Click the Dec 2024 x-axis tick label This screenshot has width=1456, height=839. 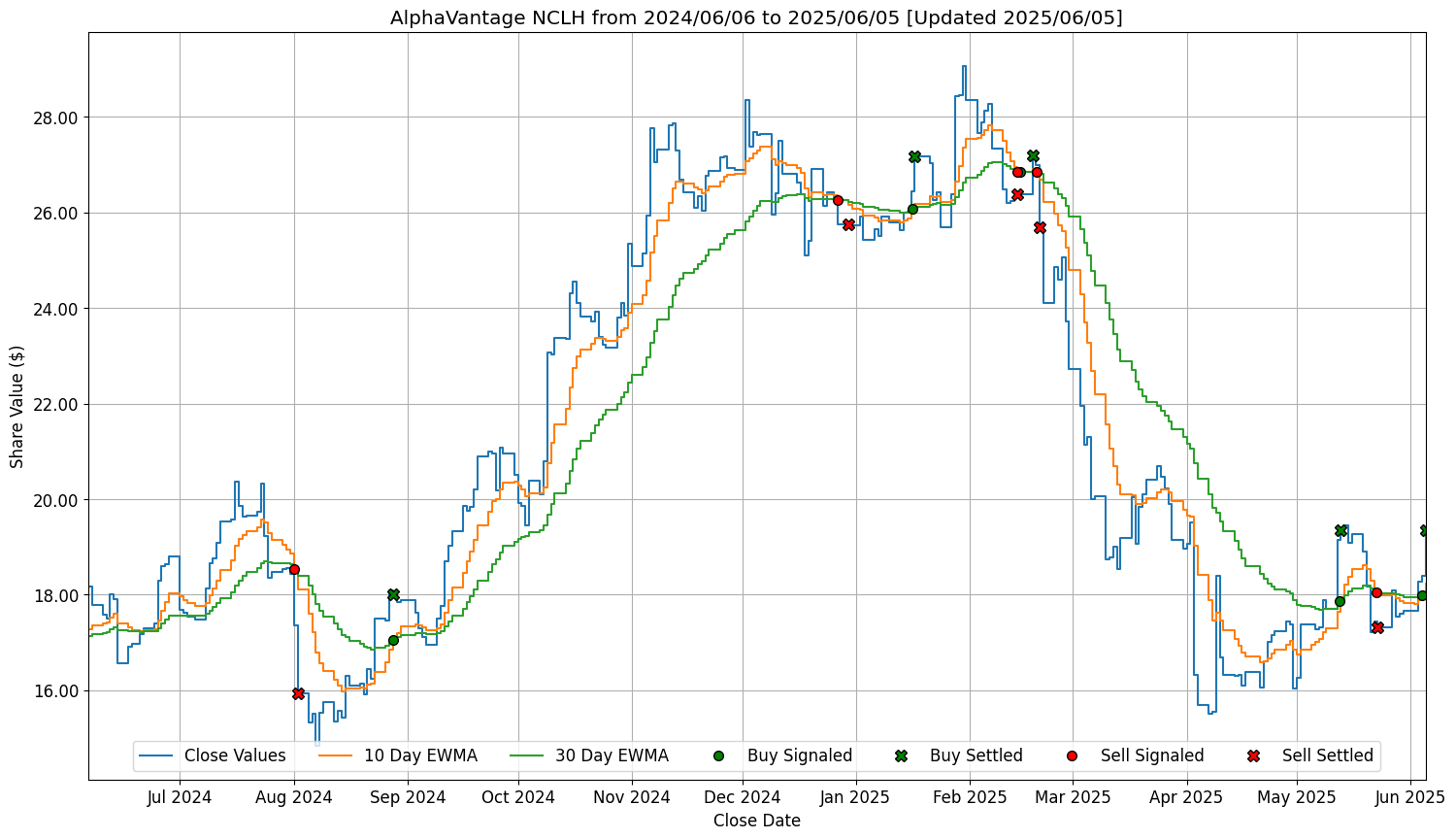[743, 798]
